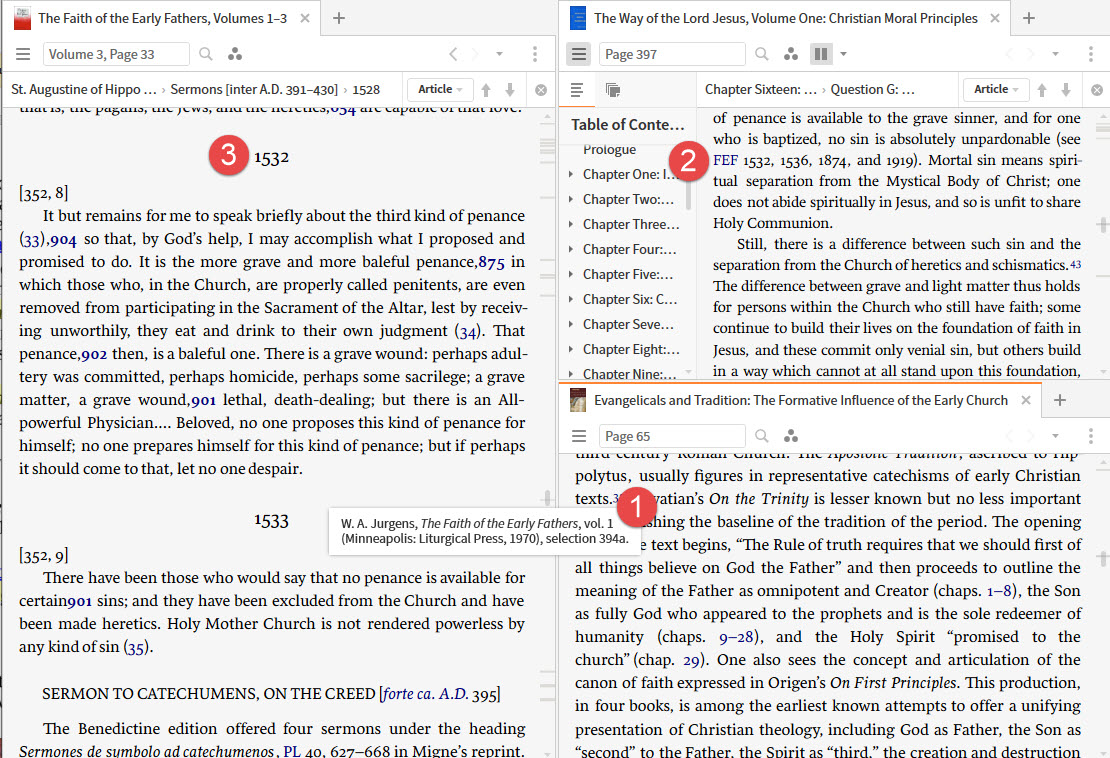Open visual filters in Faith of Early Fathers panel
Screen dimensions: 1110x758
click(235, 54)
